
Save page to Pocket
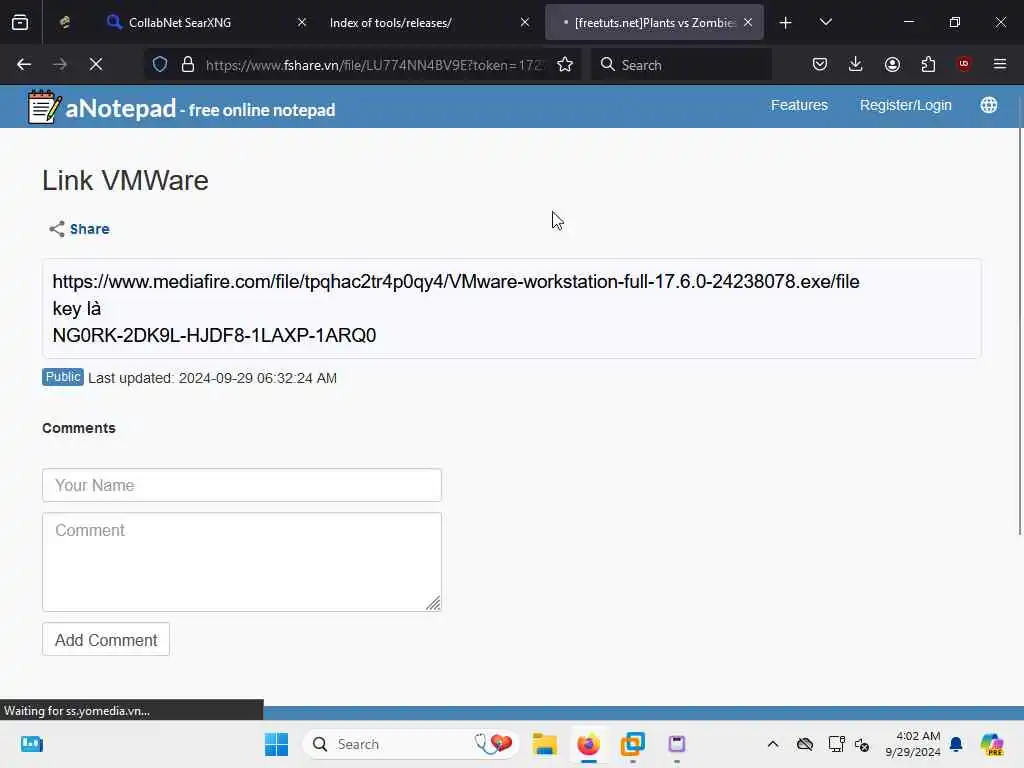click(820, 65)
